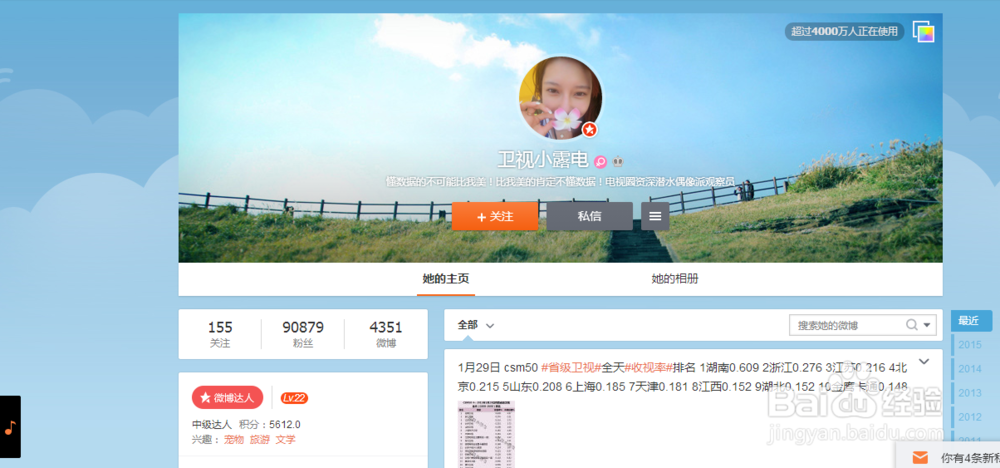This screenshot has width=1000, height=468.
Task: Click the orange mail envelope icon
Action: coord(920,457)
